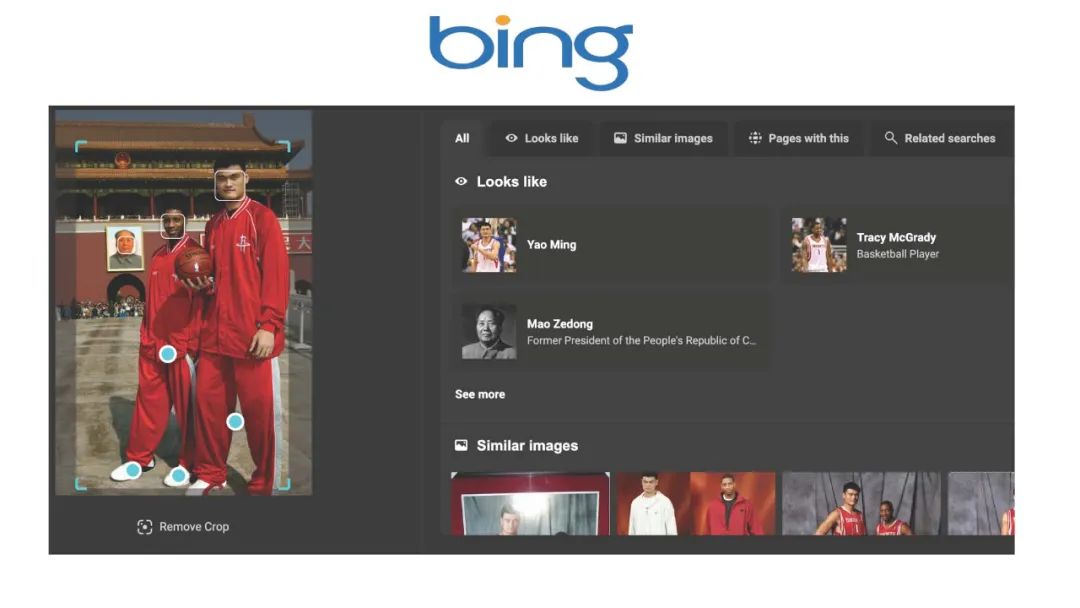Screen dimensions: 1080x608
Task: Click the top-left crop corner handle
Action: 81,146
